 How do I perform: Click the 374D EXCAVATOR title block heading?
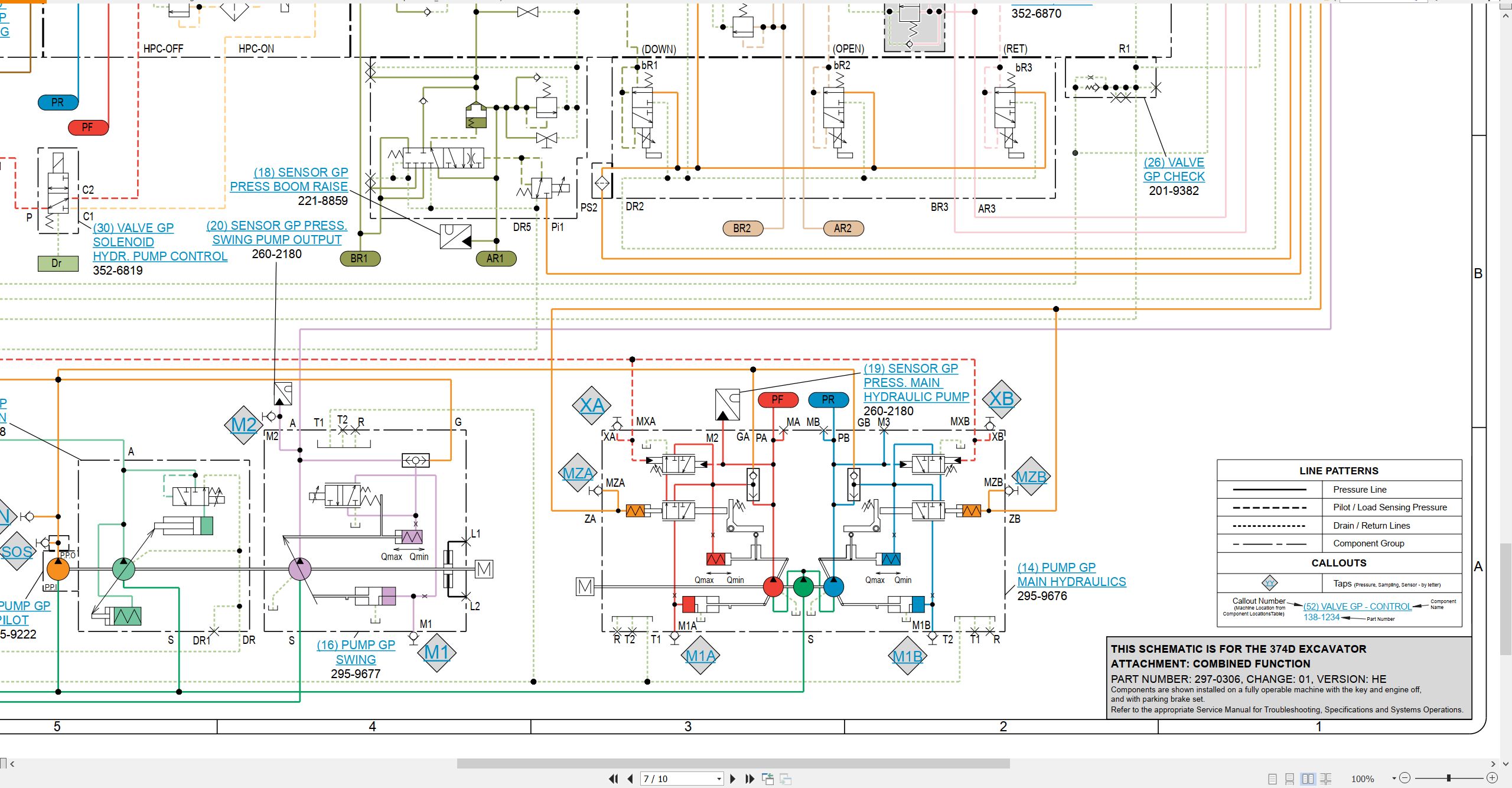point(1238,649)
